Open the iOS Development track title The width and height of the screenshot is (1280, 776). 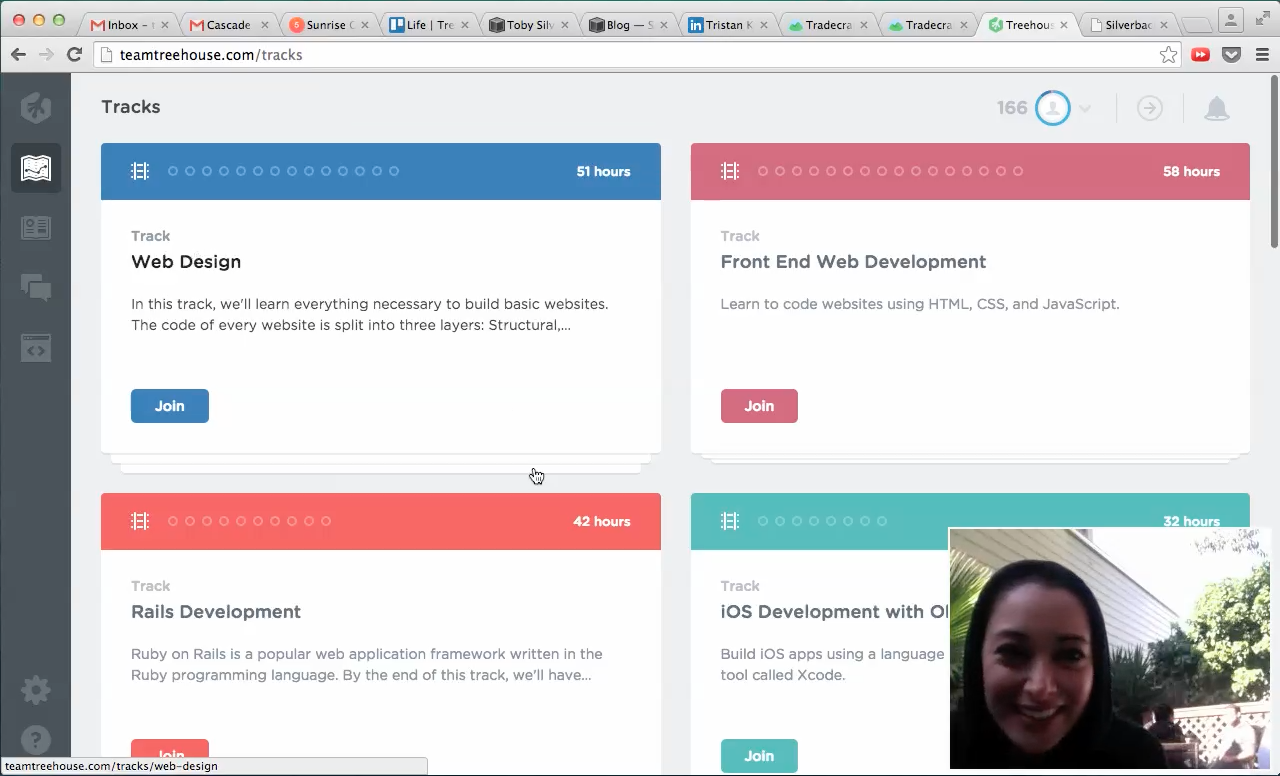[x=835, y=612]
